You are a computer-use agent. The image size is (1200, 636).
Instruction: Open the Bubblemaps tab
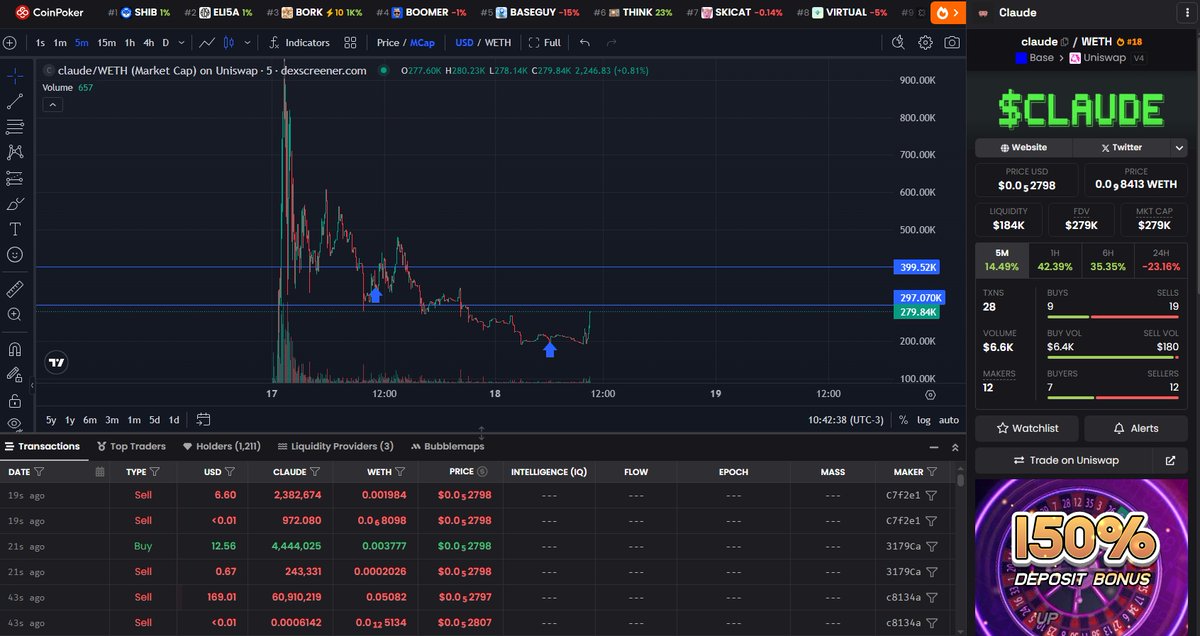coord(446,446)
